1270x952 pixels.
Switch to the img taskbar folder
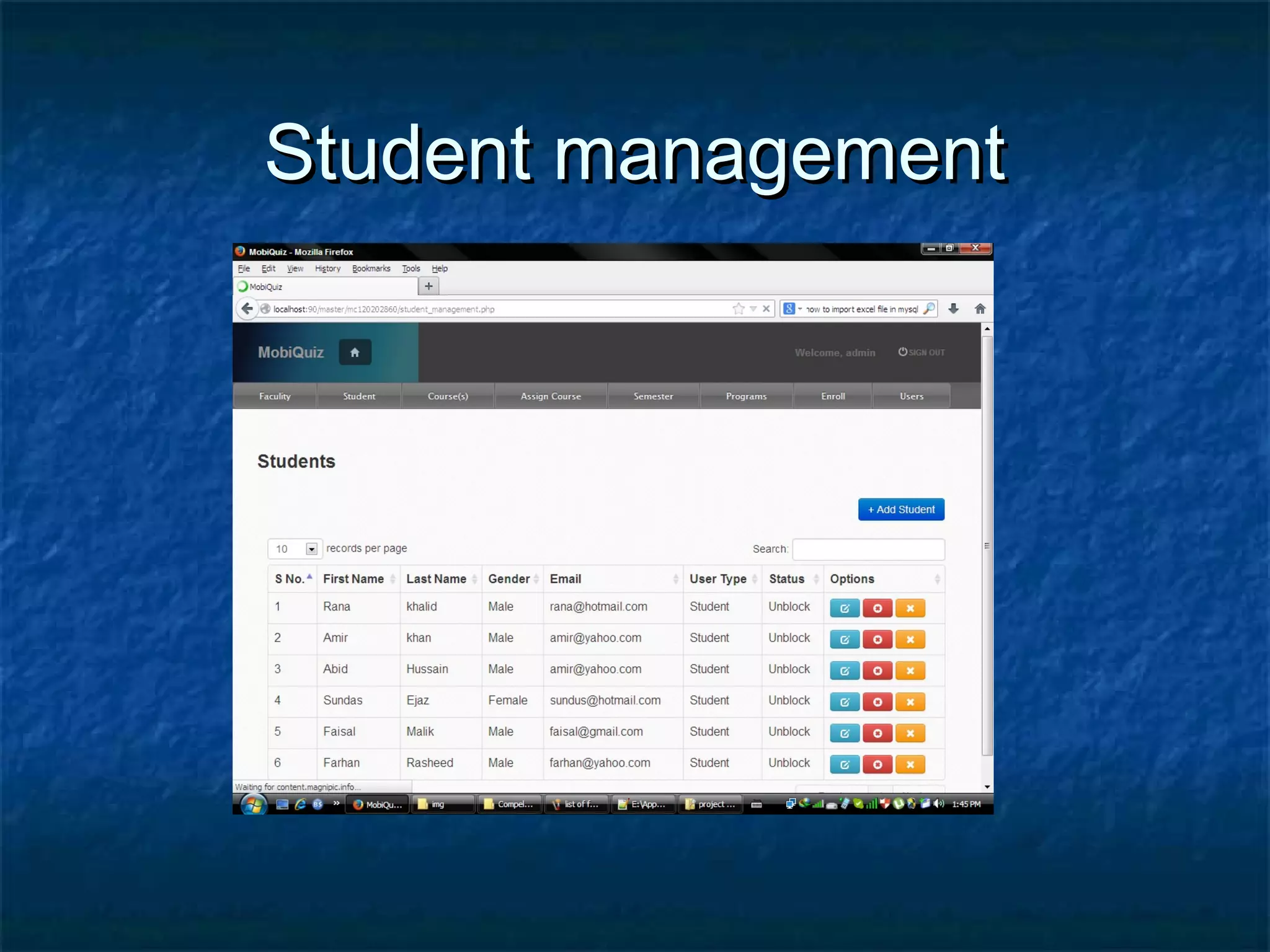tap(443, 804)
